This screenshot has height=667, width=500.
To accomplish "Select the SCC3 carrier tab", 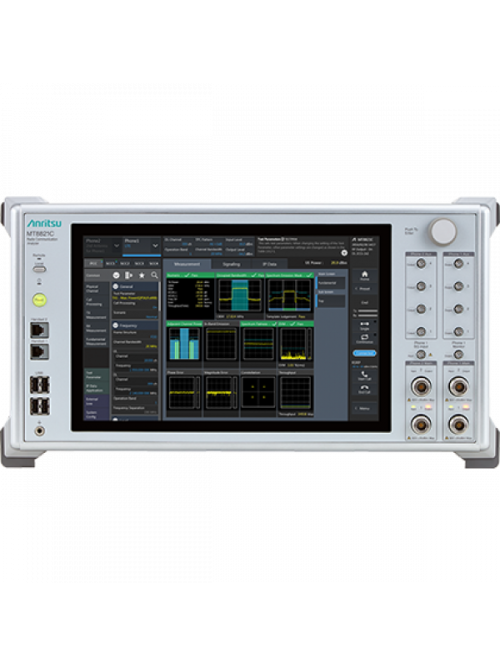I will click(x=139, y=264).
